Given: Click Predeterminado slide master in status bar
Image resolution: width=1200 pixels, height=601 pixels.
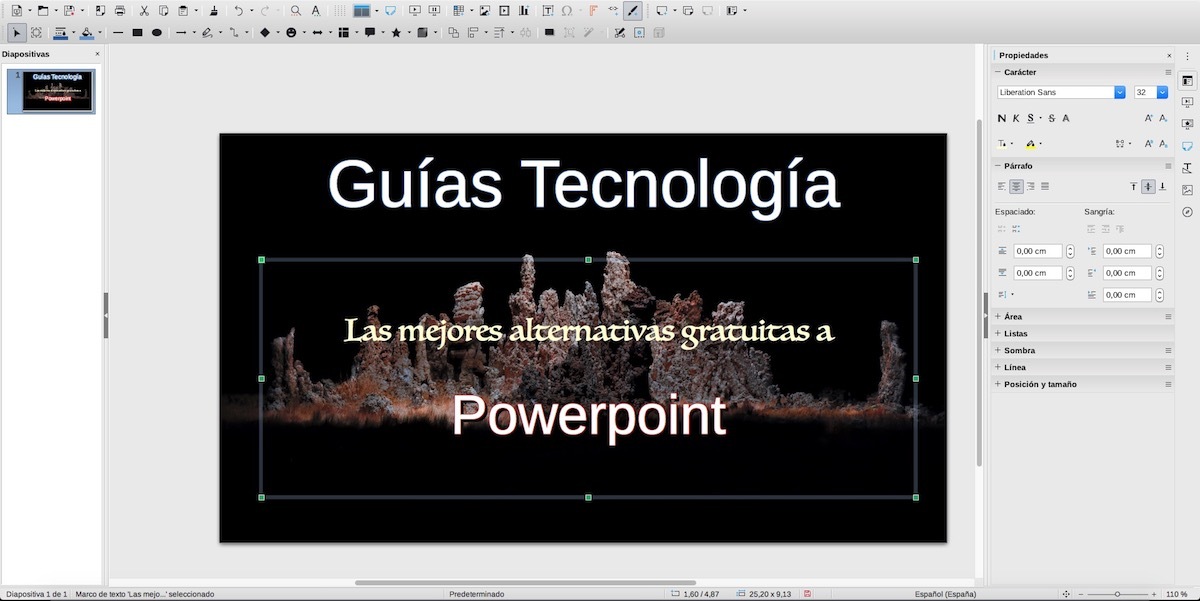Looking at the screenshot, I should [476, 594].
